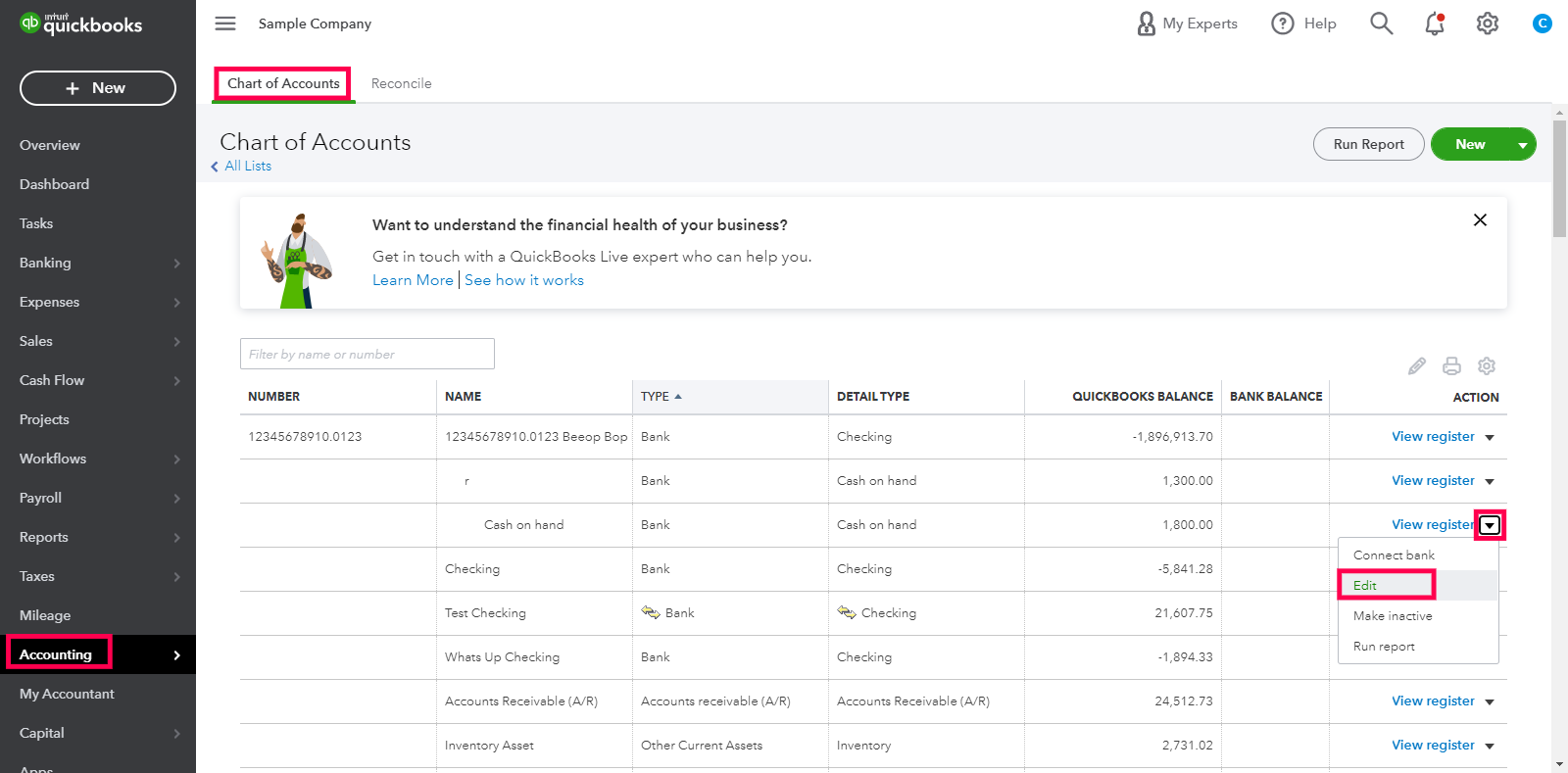
Task: Click the pencil batch edit icon
Action: pyautogui.click(x=1417, y=365)
